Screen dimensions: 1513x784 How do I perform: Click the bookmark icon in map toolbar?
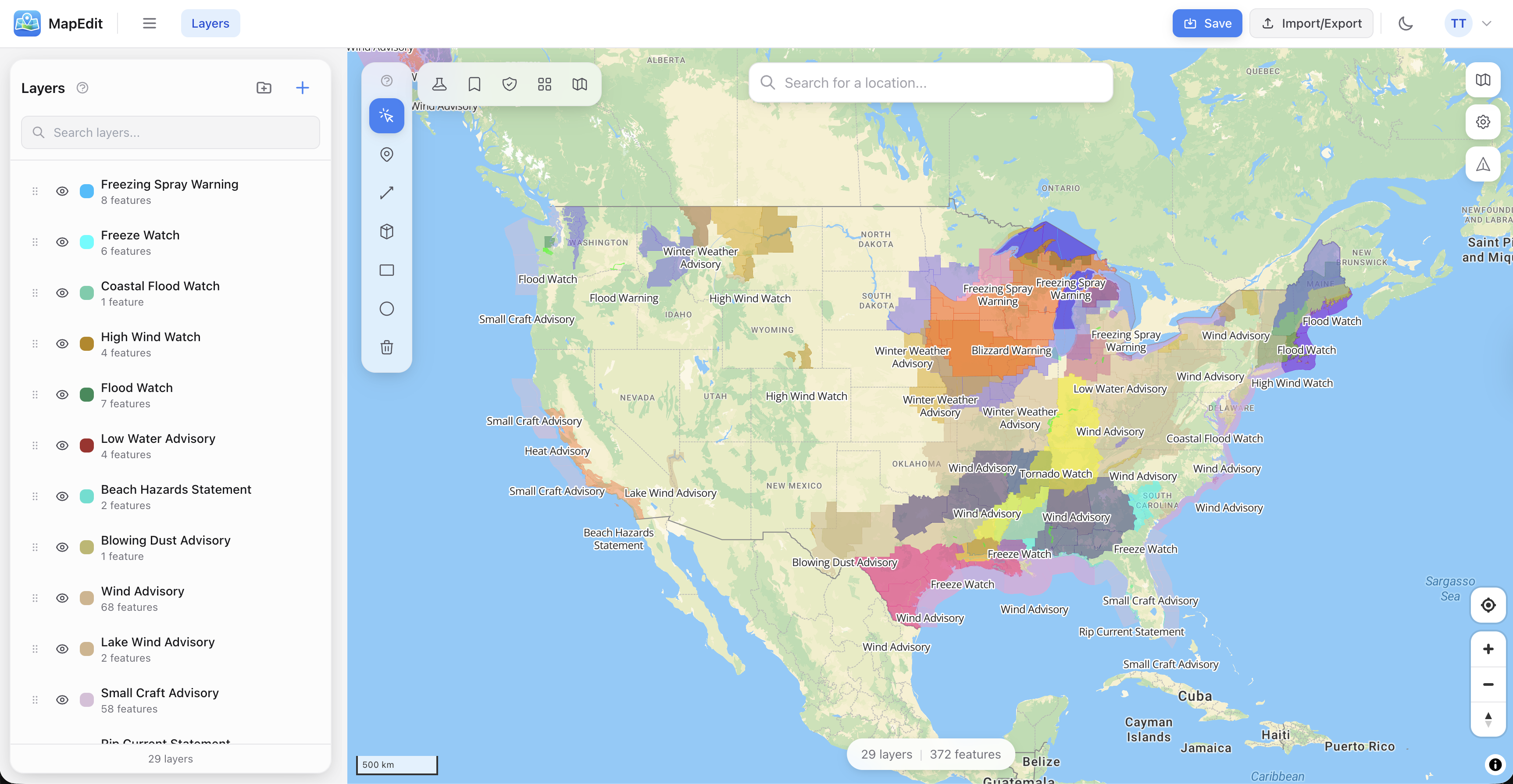point(474,85)
